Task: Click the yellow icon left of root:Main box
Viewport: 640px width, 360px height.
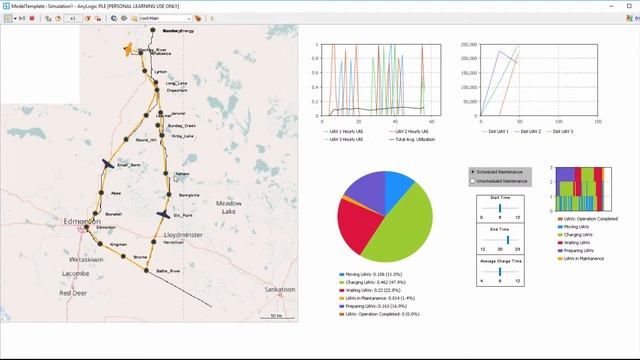Action: tap(134, 18)
